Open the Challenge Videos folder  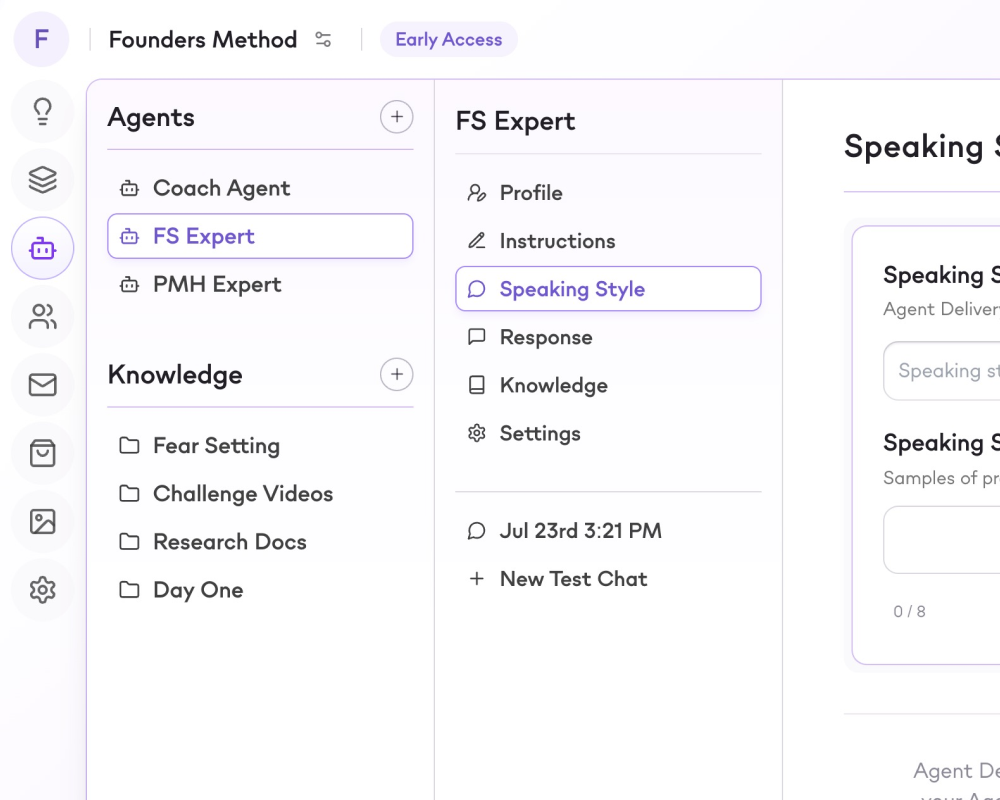(x=242, y=493)
